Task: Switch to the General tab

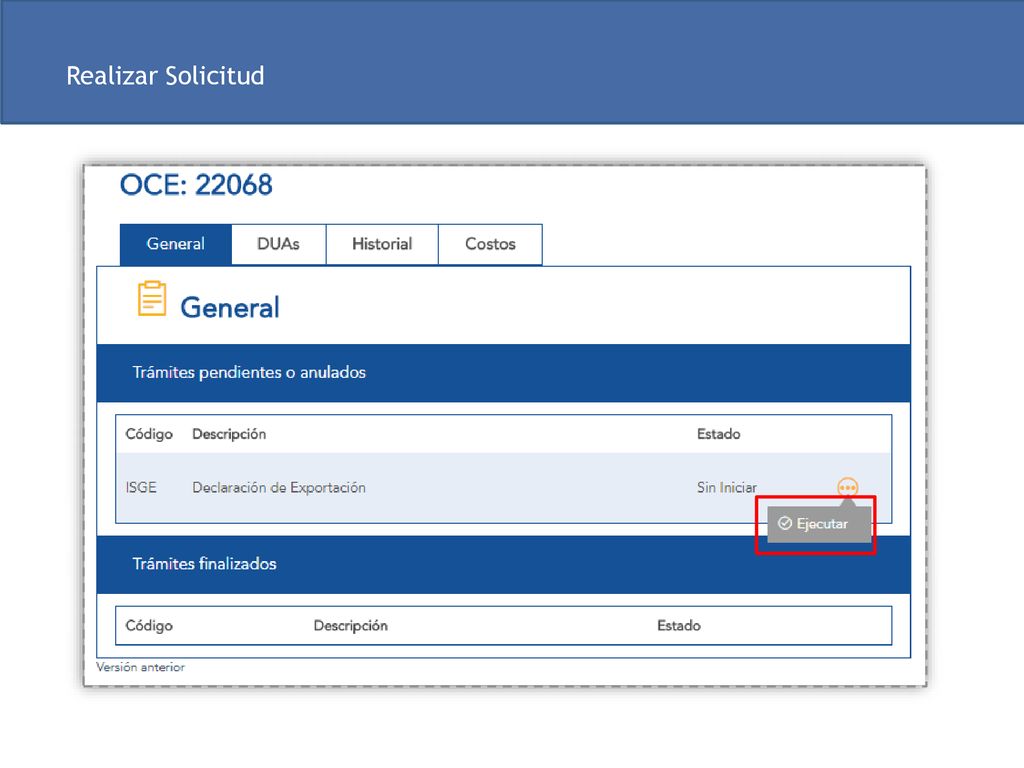Action: tap(176, 244)
